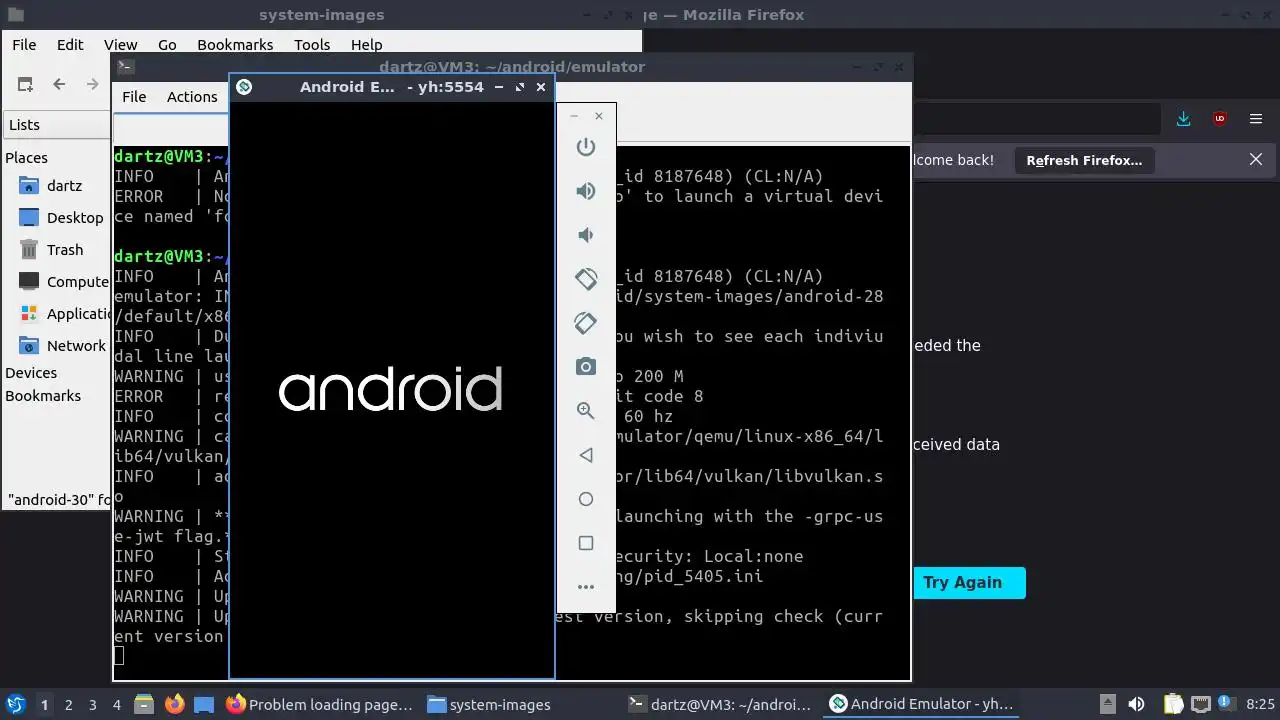Open Firefox downloads arrow icon
The height and width of the screenshot is (720, 1280).
pos(1184,119)
